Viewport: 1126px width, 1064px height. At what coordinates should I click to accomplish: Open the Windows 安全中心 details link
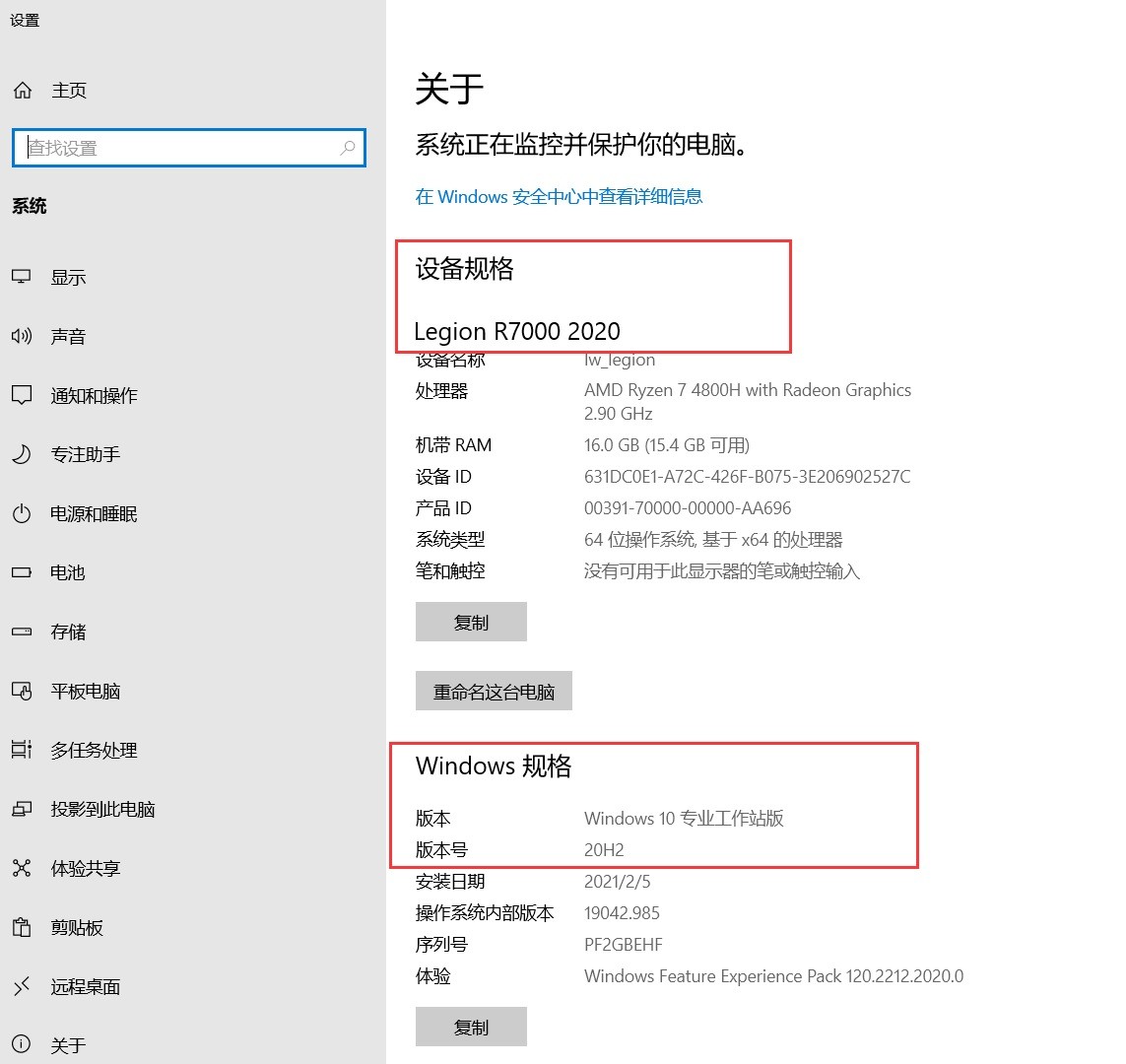[x=559, y=197]
